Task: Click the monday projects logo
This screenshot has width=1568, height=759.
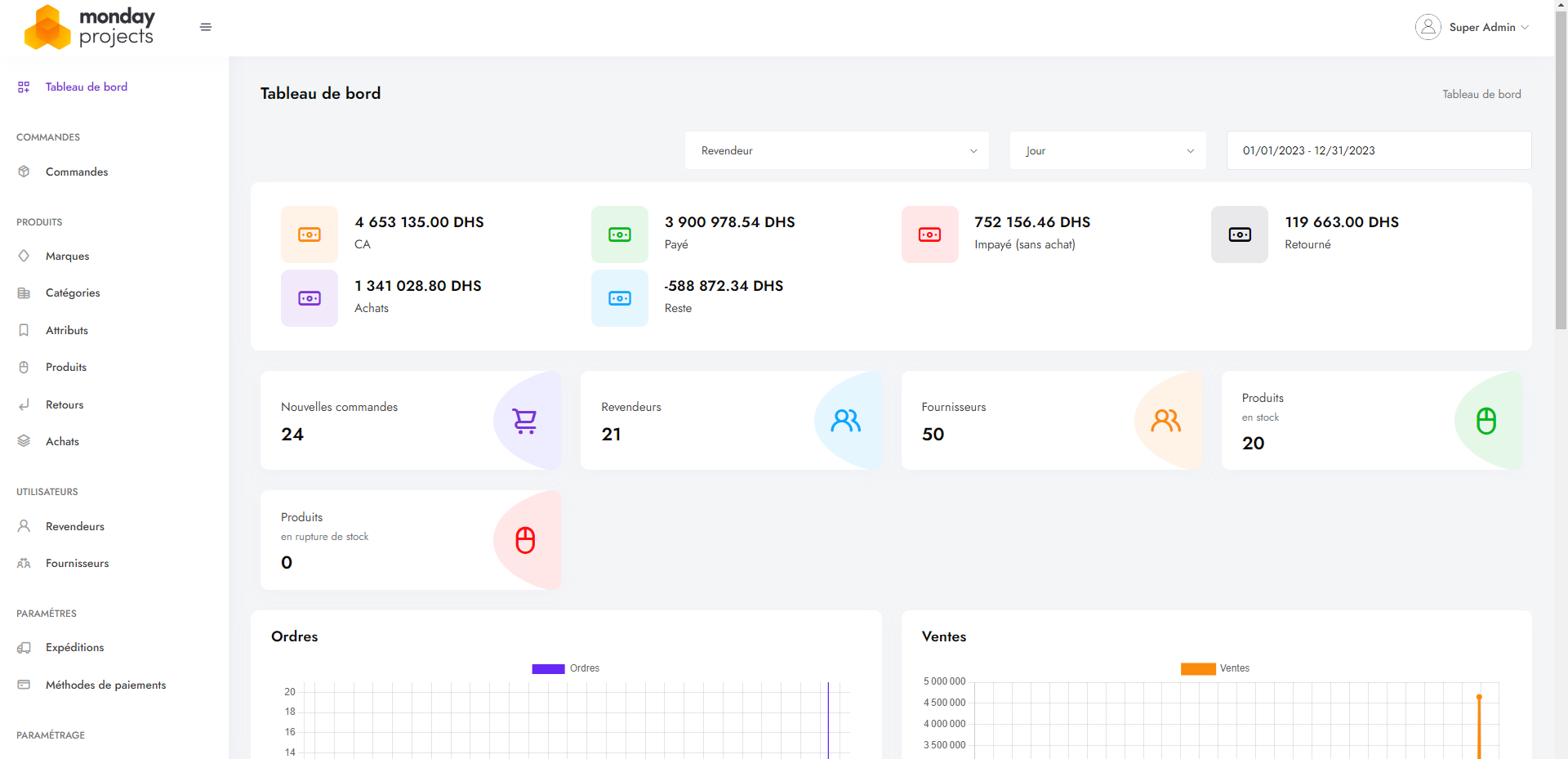Action: (90, 27)
